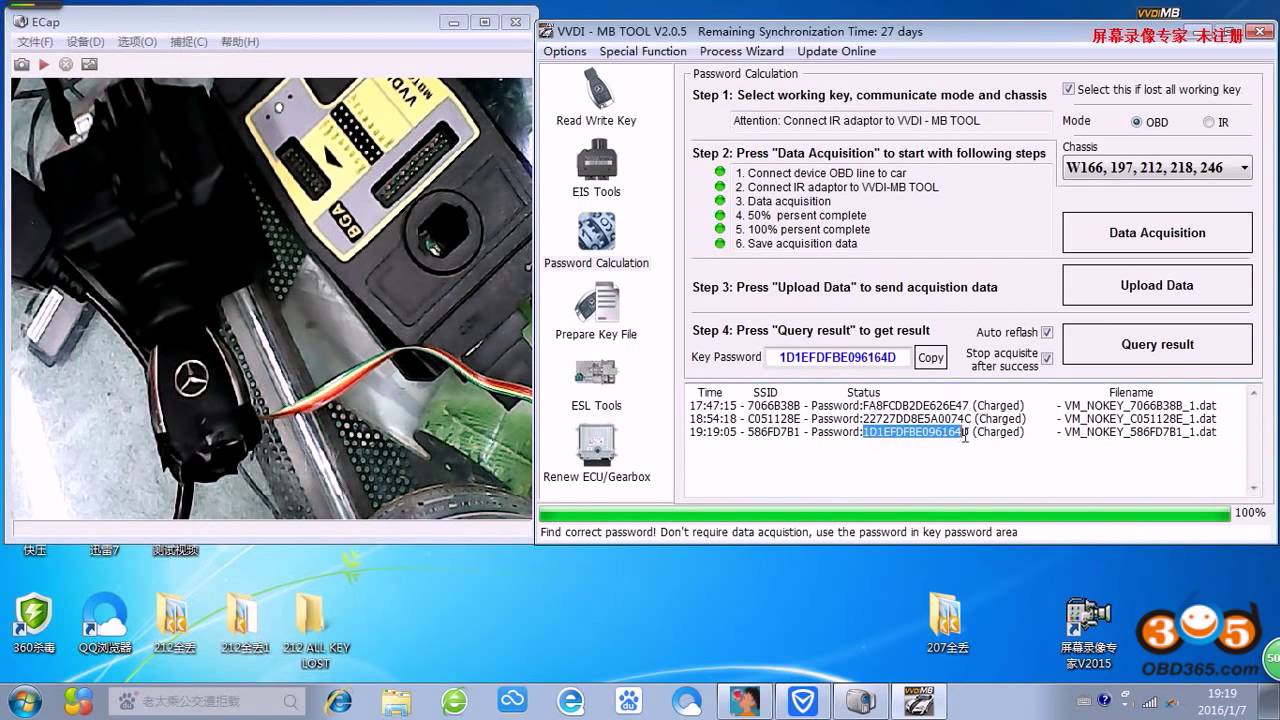Image resolution: width=1280 pixels, height=720 pixels.
Task: Open EIS Tools in the sidebar
Action: pyautogui.click(x=596, y=169)
